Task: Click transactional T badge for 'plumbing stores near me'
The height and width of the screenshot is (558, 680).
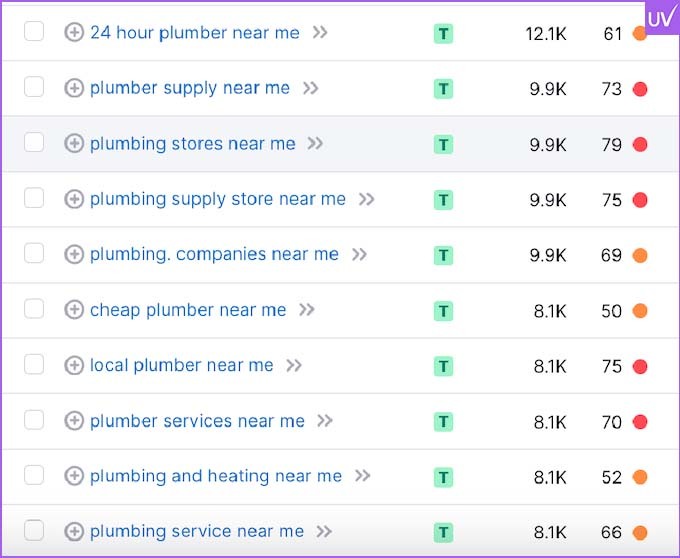Action: pyautogui.click(x=443, y=144)
